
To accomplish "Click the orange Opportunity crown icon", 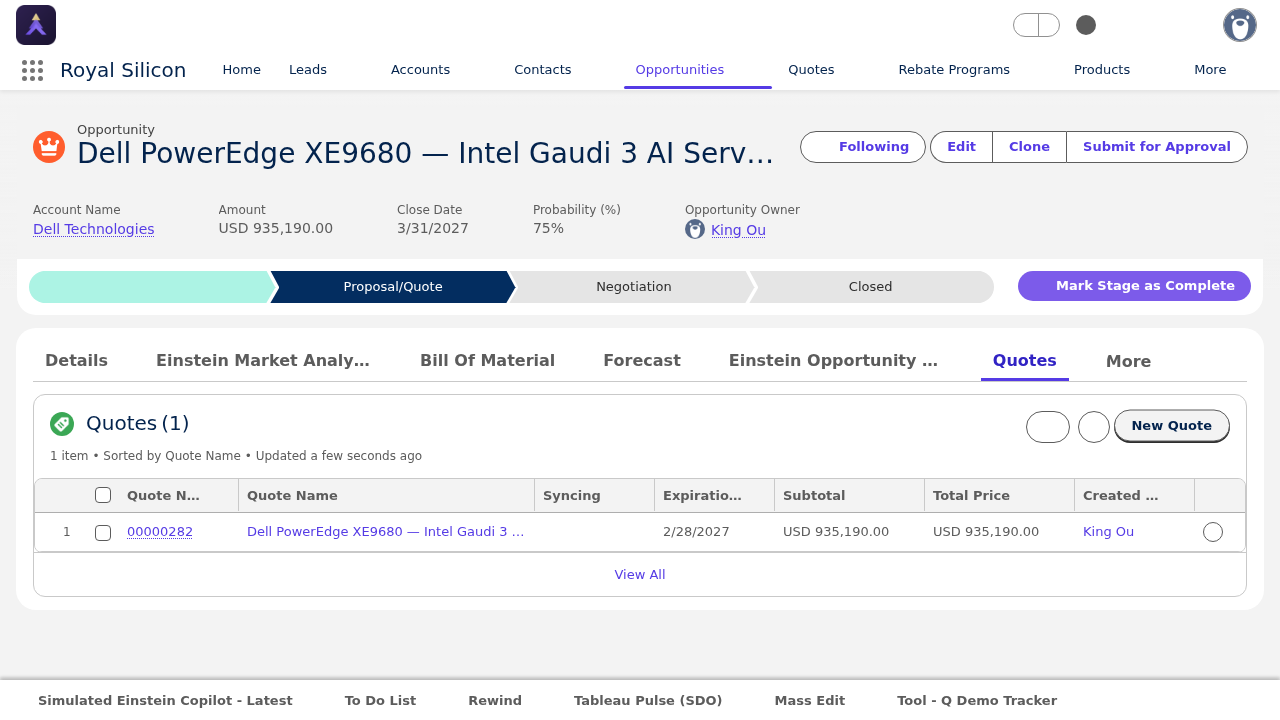I will (49, 147).
